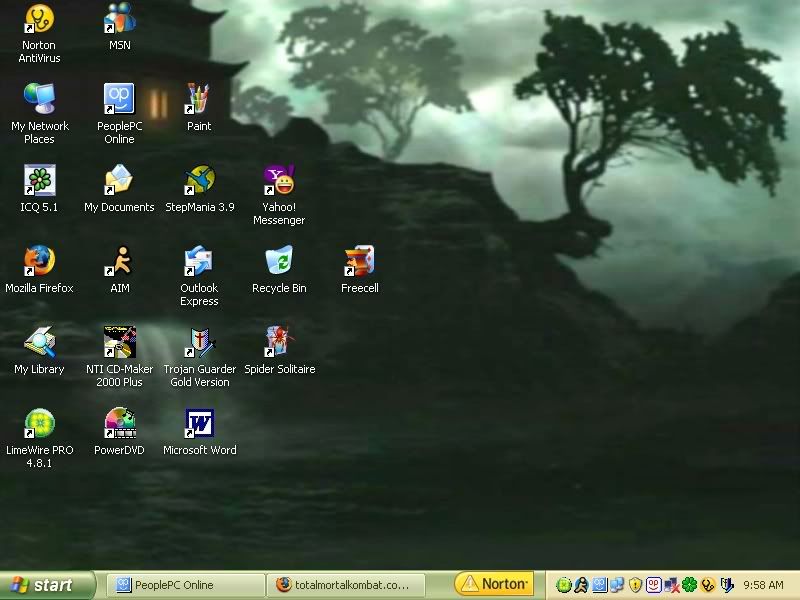
Task: Select the Paint shortcut icon
Action: [x=199, y=99]
